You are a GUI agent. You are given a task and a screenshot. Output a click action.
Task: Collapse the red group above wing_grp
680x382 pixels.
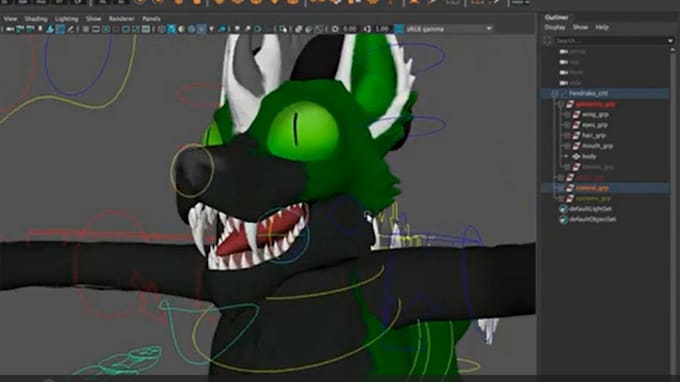point(561,104)
